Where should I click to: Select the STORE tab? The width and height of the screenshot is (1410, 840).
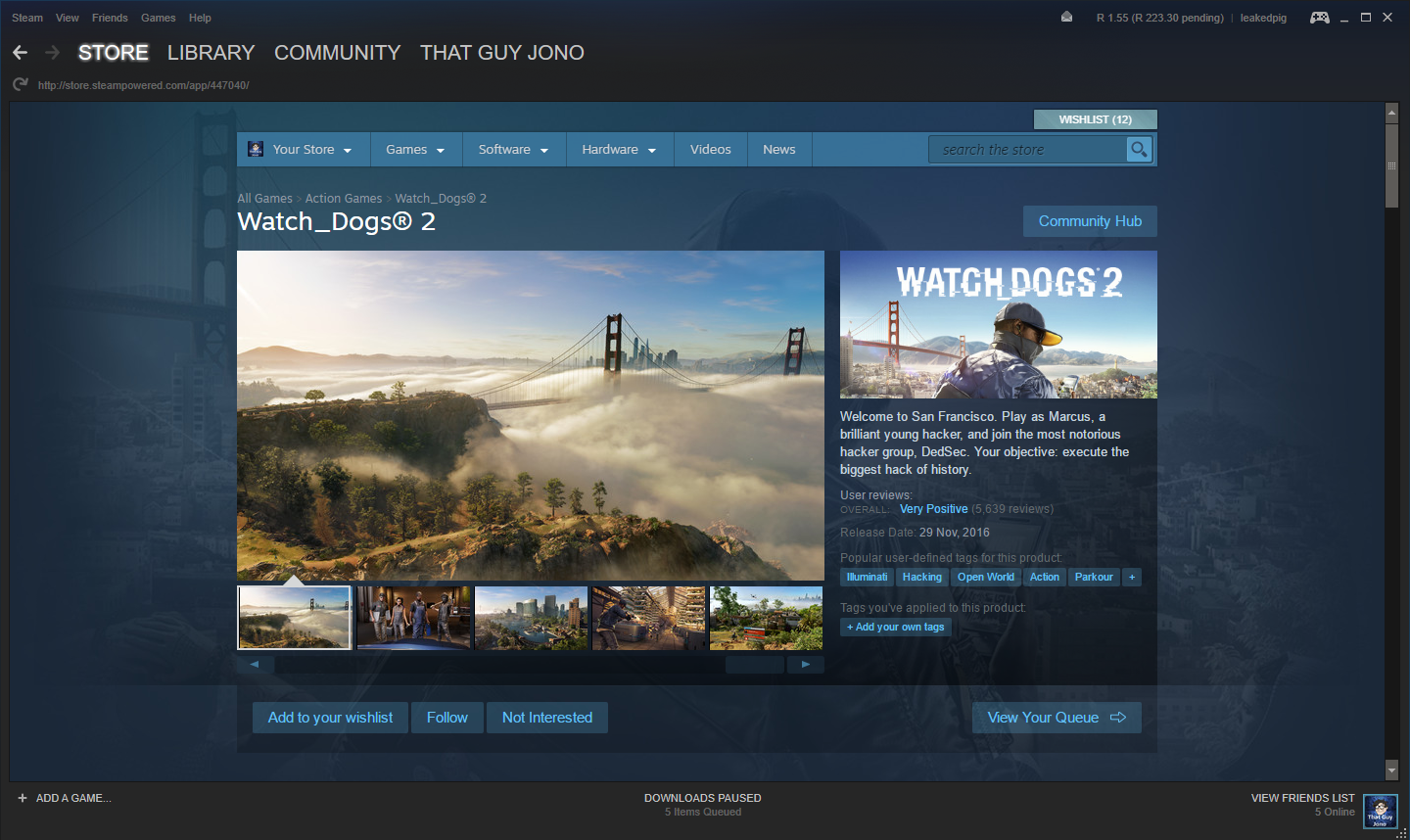point(114,53)
